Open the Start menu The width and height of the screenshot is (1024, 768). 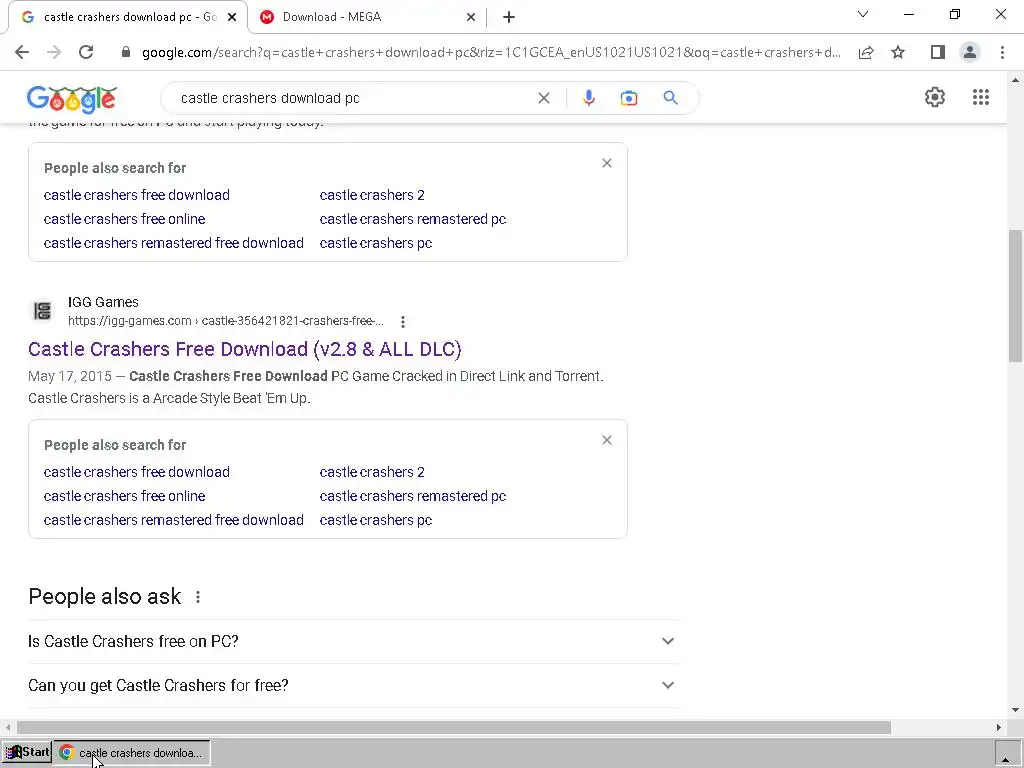pyautogui.click(x=27, y=752)
